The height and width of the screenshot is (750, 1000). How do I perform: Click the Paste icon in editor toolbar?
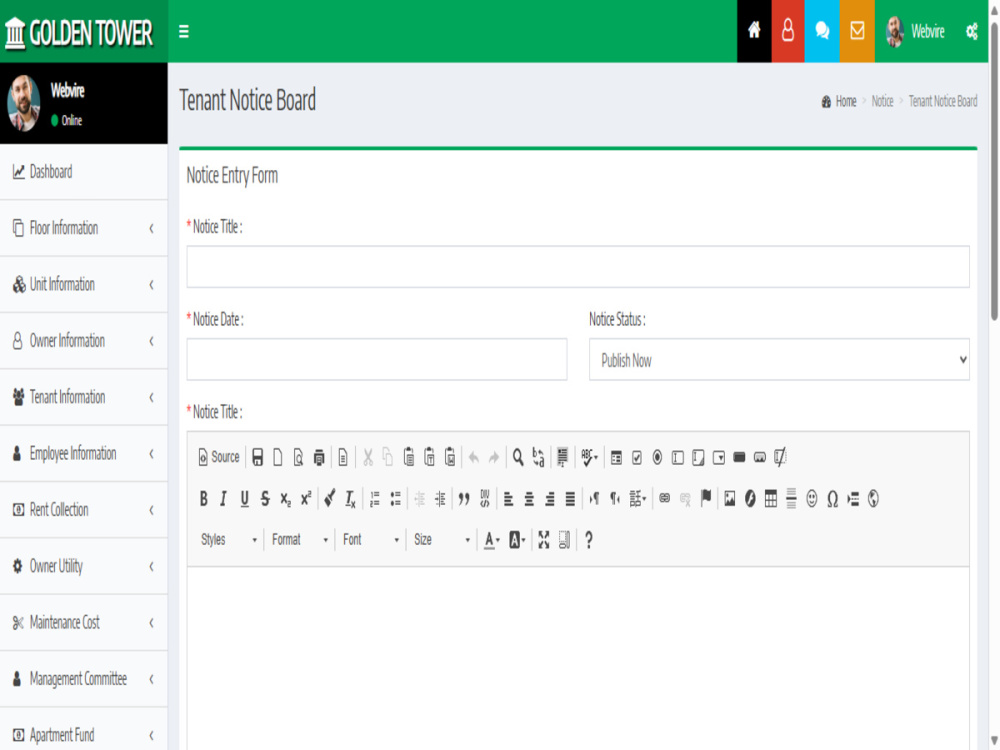409,457
